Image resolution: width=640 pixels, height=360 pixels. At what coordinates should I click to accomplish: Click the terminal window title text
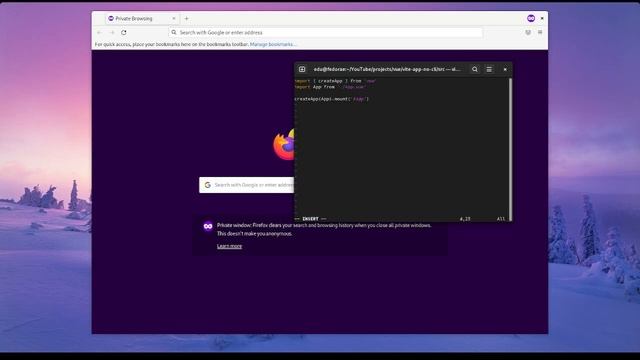click(387, 69)
